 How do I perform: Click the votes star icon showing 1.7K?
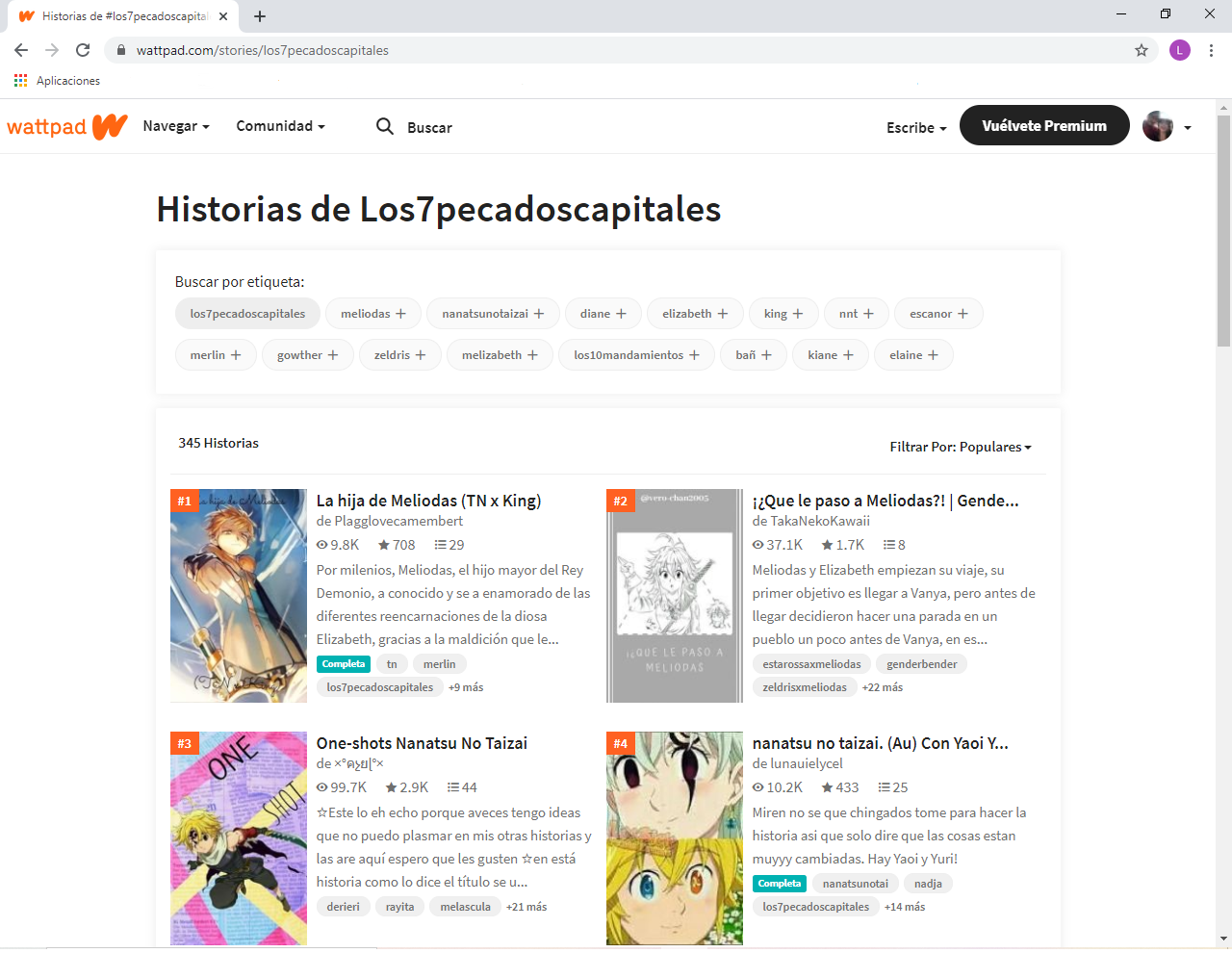827,545
